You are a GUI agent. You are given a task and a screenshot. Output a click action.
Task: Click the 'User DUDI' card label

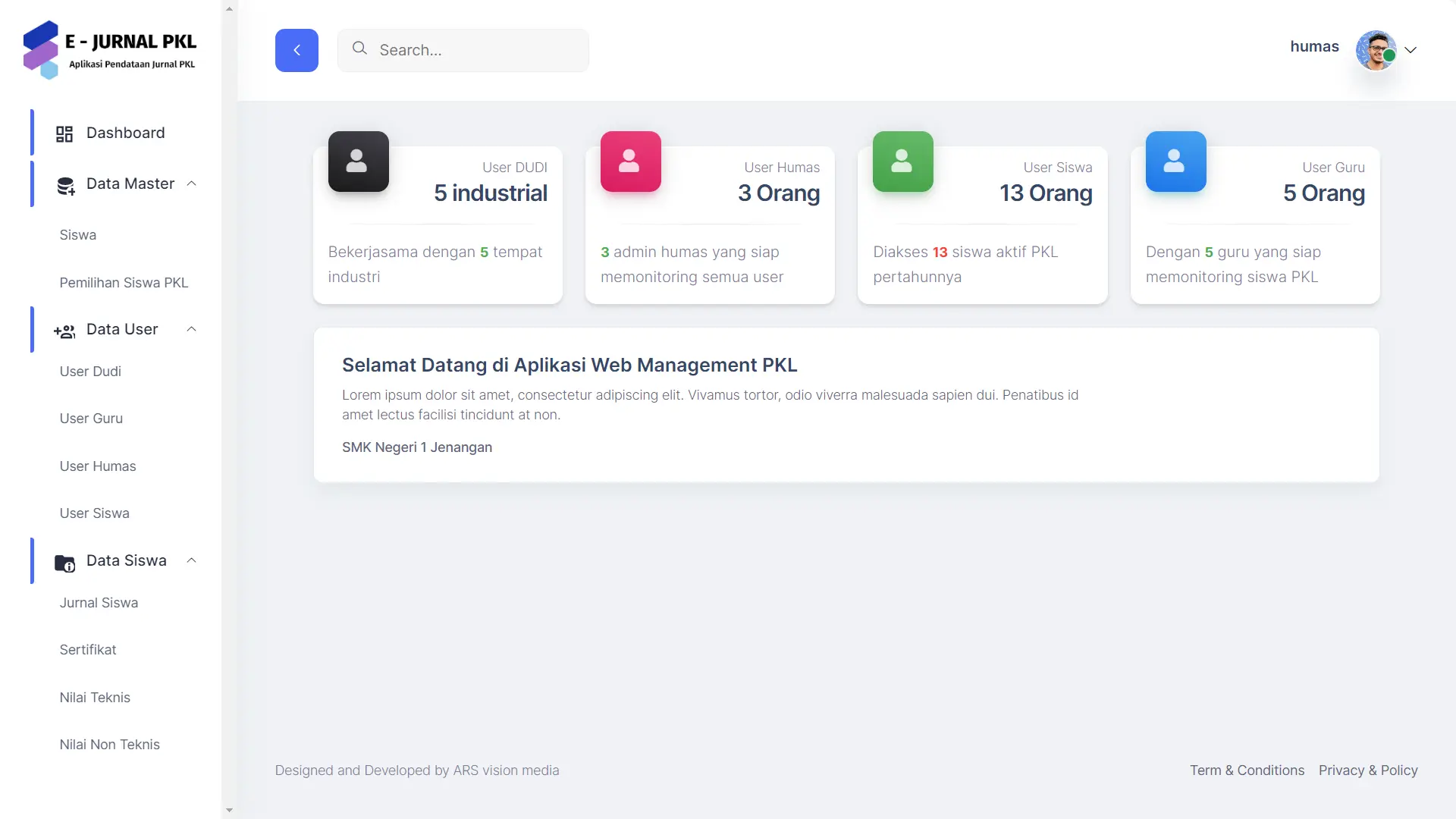515,168
